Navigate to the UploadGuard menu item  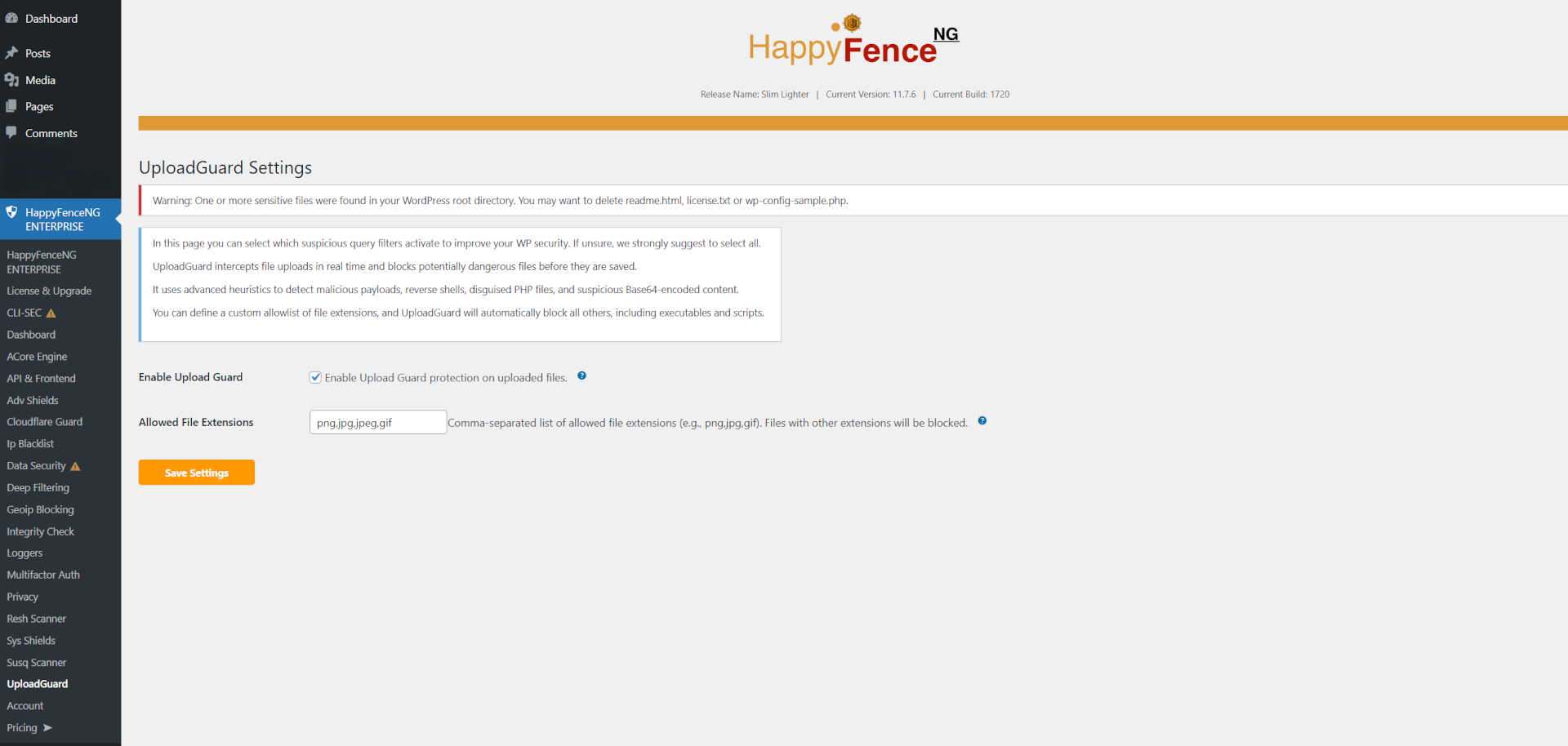pyautogui.click(x=37, y=684)
